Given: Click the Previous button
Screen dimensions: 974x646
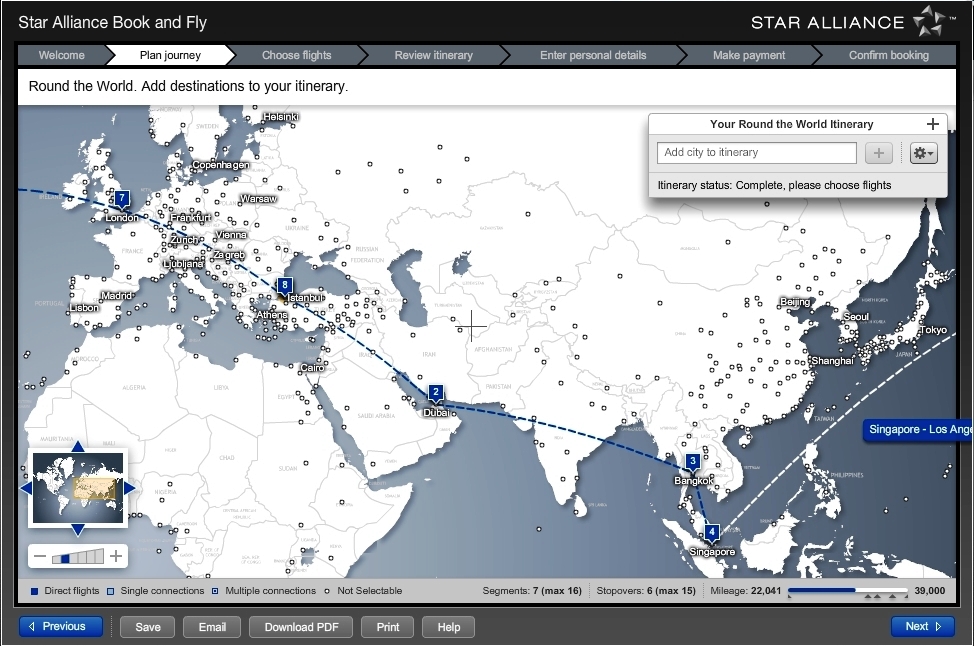Looking at the screenshot, I should tap(61, 626).
